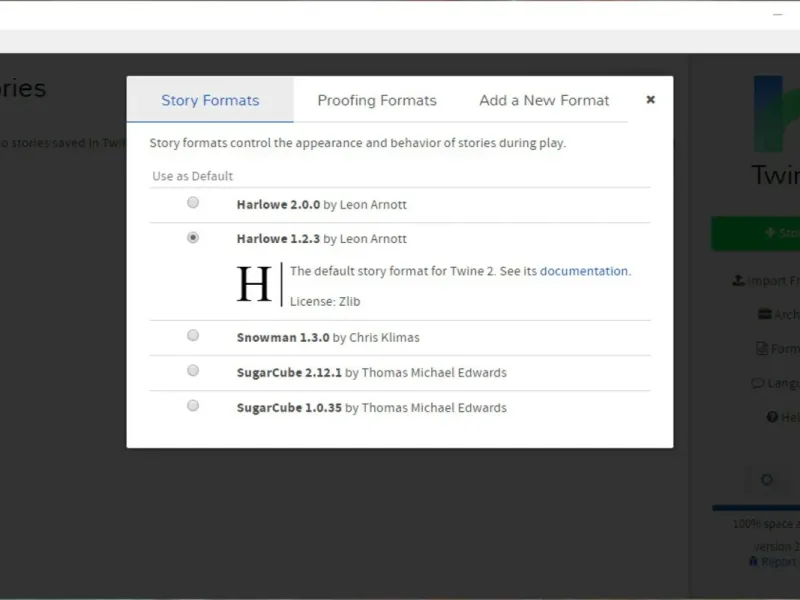Click the Harlowe H logo icon
Image resolution: width=800 pixels, height=600 pixels.
click(x=254, y=284)
